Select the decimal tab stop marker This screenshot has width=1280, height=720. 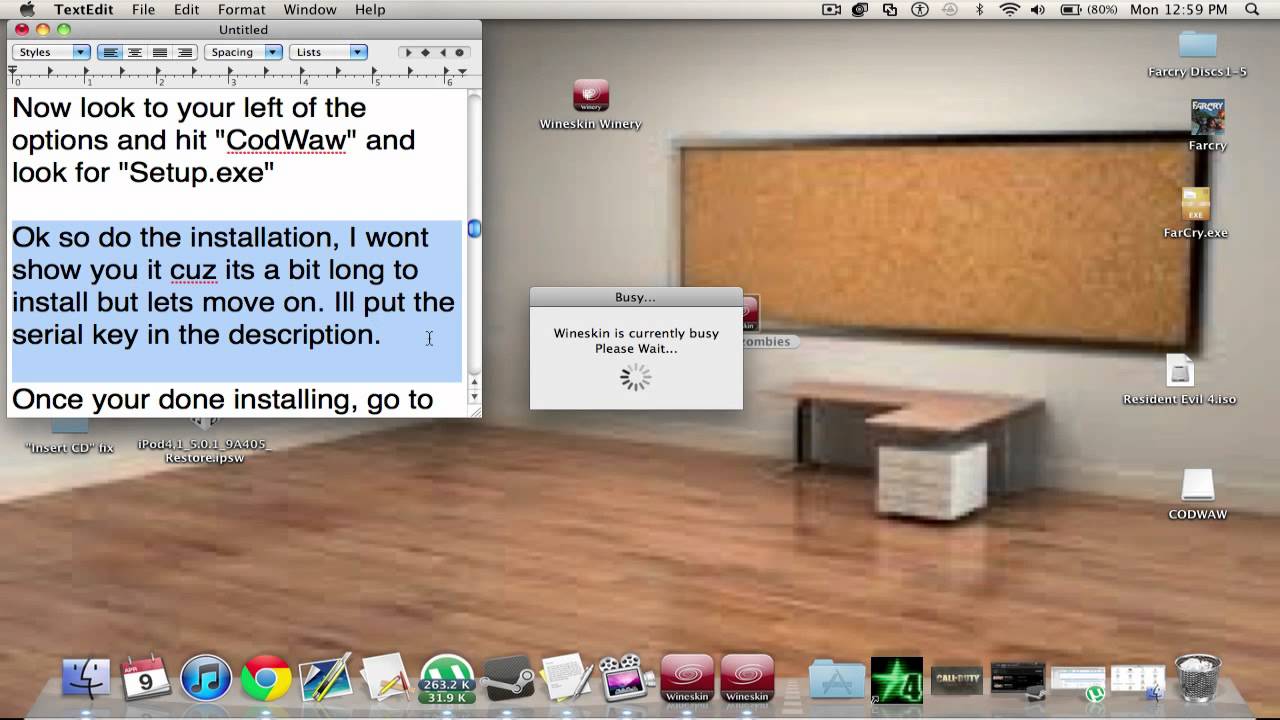click(460, 52)
